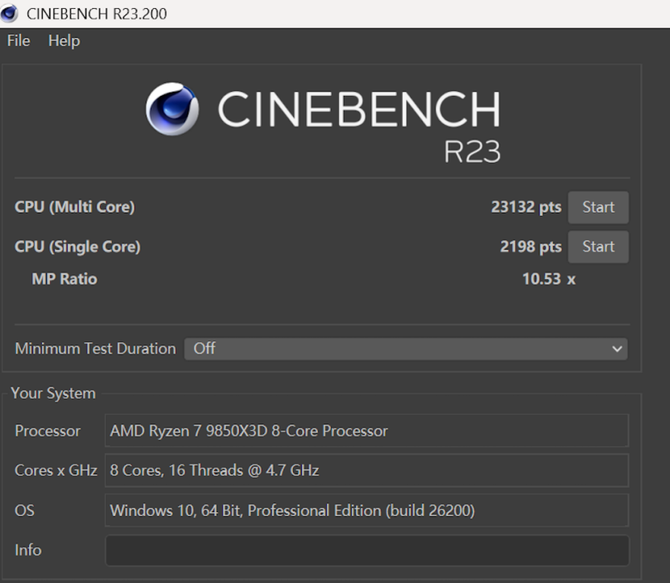Click the 2198 pts single core score
670x583 pixels.
pos(530,247)
